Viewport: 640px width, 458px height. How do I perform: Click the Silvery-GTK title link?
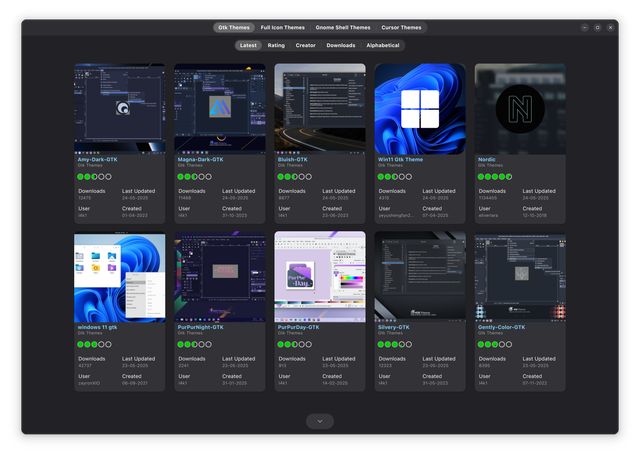(393, 327)
